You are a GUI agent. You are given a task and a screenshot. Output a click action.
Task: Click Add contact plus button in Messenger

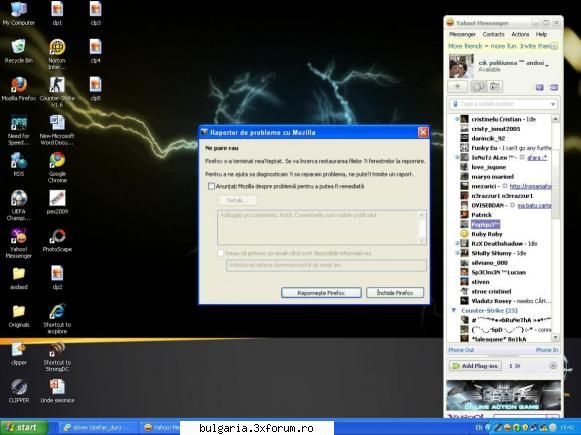click(458, 86)
